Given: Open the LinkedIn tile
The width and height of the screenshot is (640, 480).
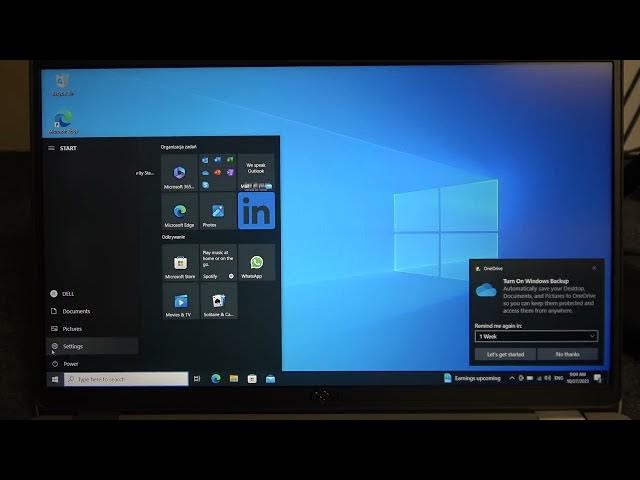Looking at the screenshot, I should pyautogui.click(x=256, y=211).
